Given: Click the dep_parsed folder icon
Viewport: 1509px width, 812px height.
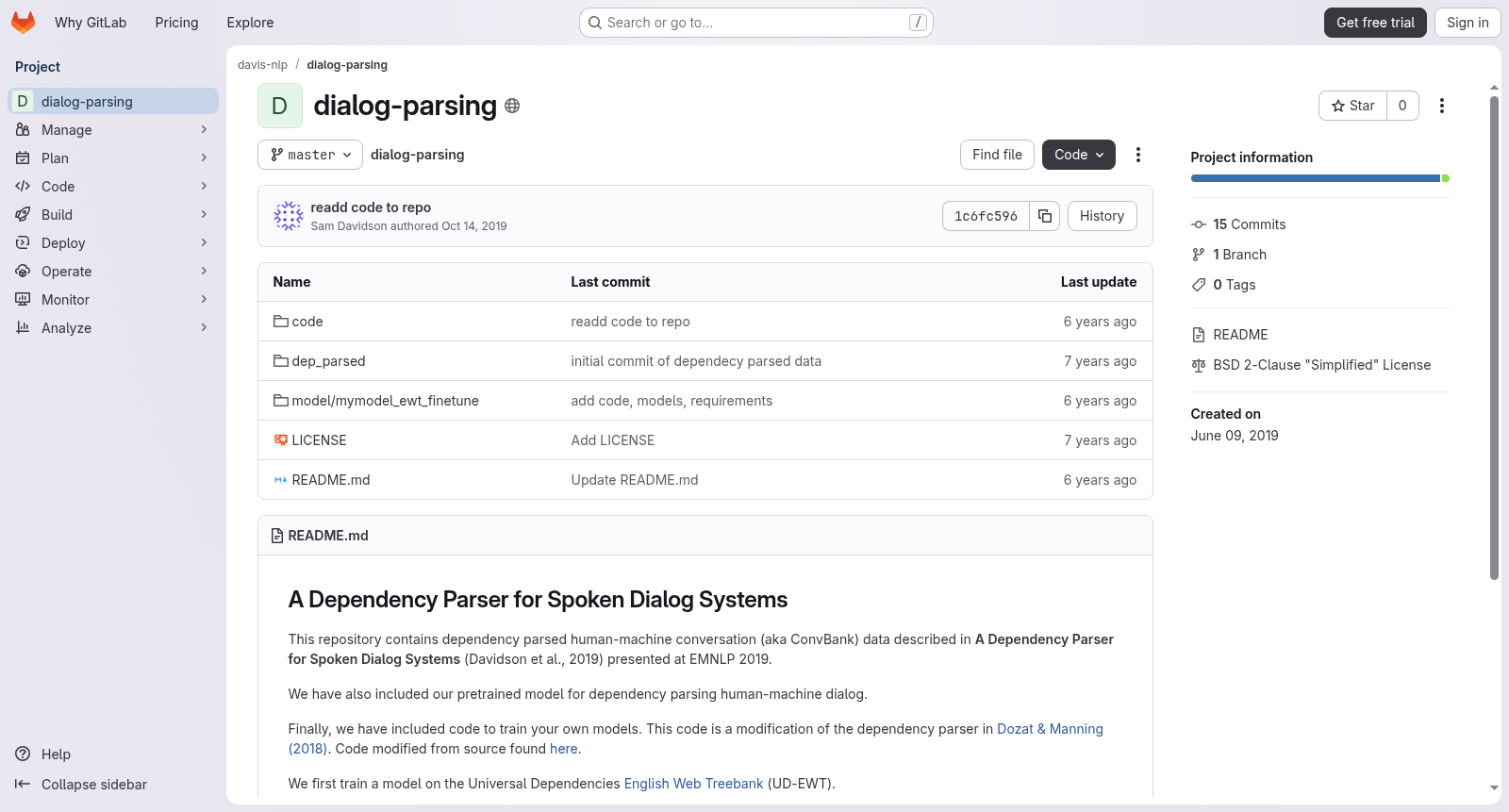Looking at the screenshot, I should click(281, 361).
